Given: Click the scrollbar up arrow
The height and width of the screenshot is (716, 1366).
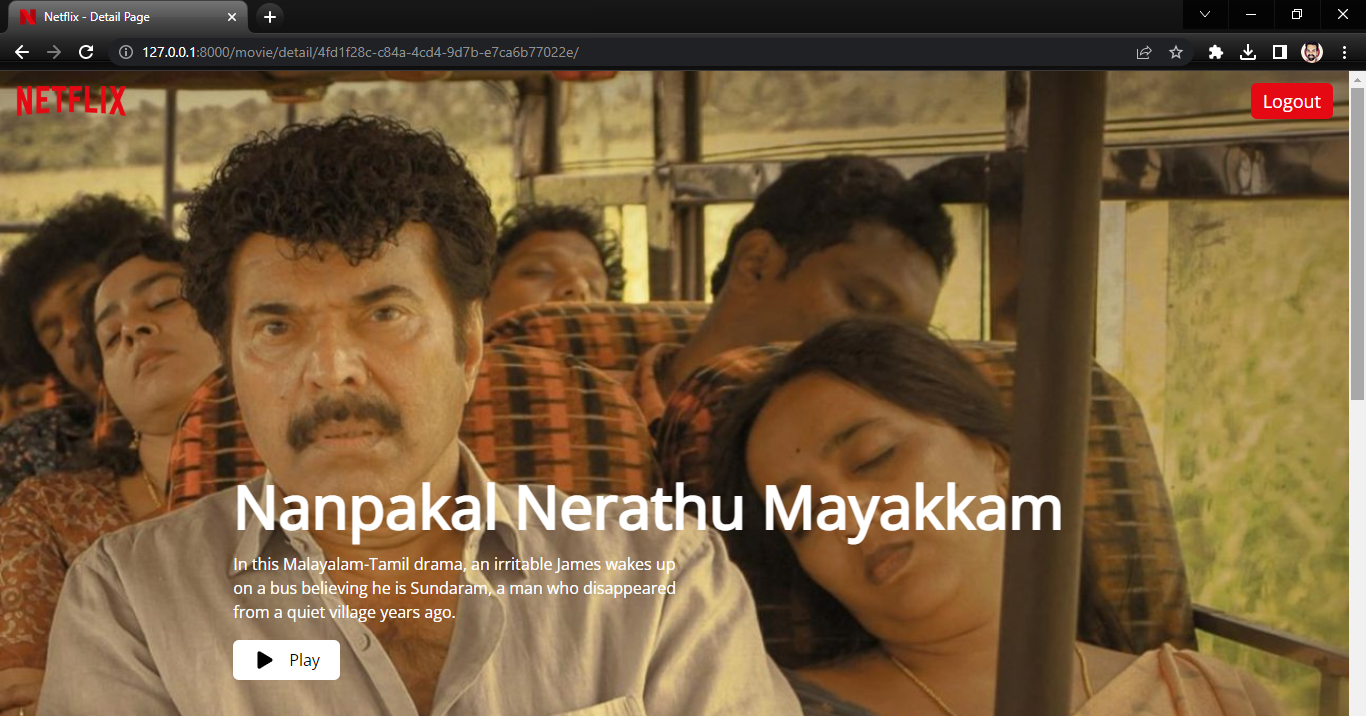Looking at the screenshot, I should (x=1357, y=78).
